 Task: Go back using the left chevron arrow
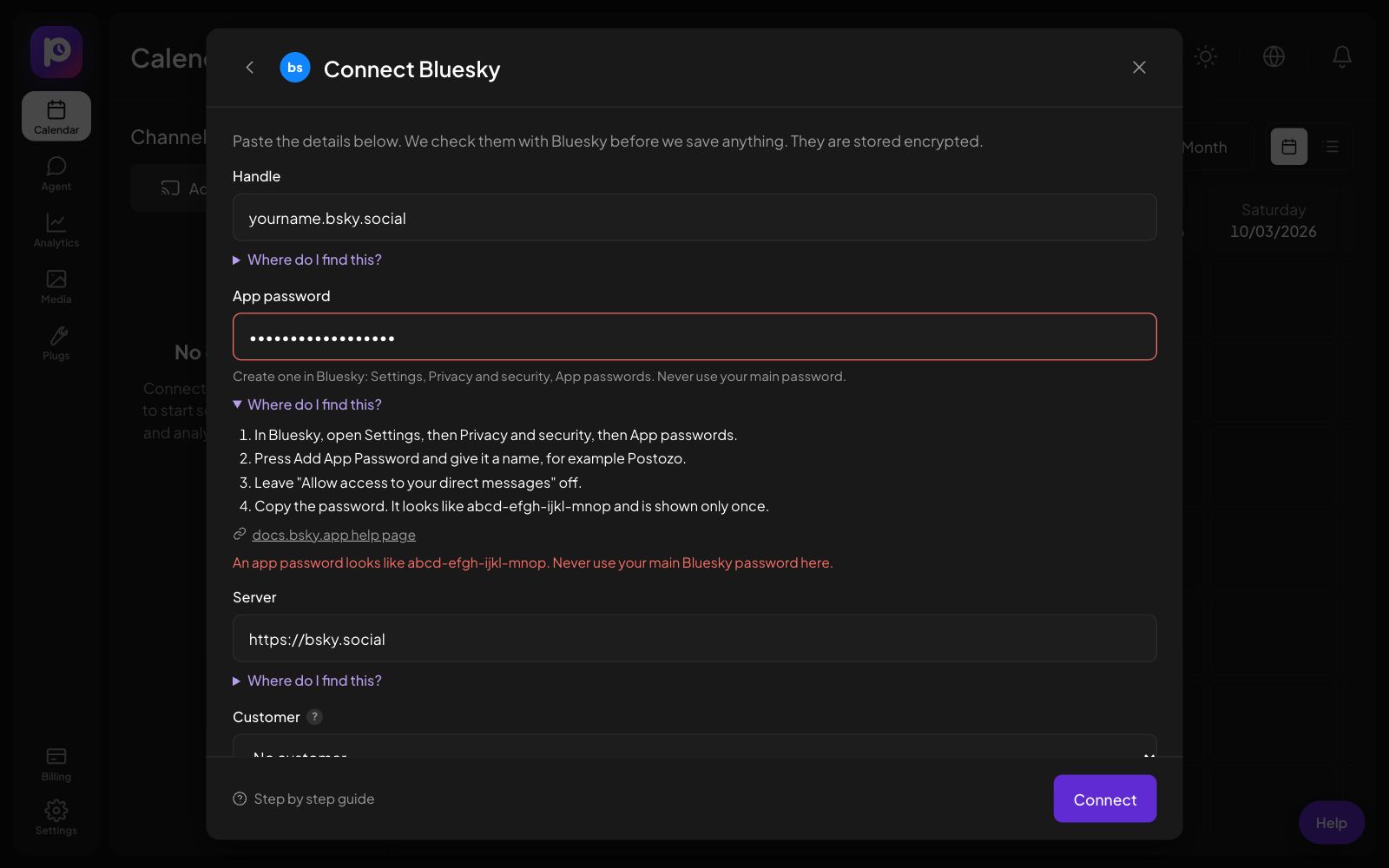point(250,68)
